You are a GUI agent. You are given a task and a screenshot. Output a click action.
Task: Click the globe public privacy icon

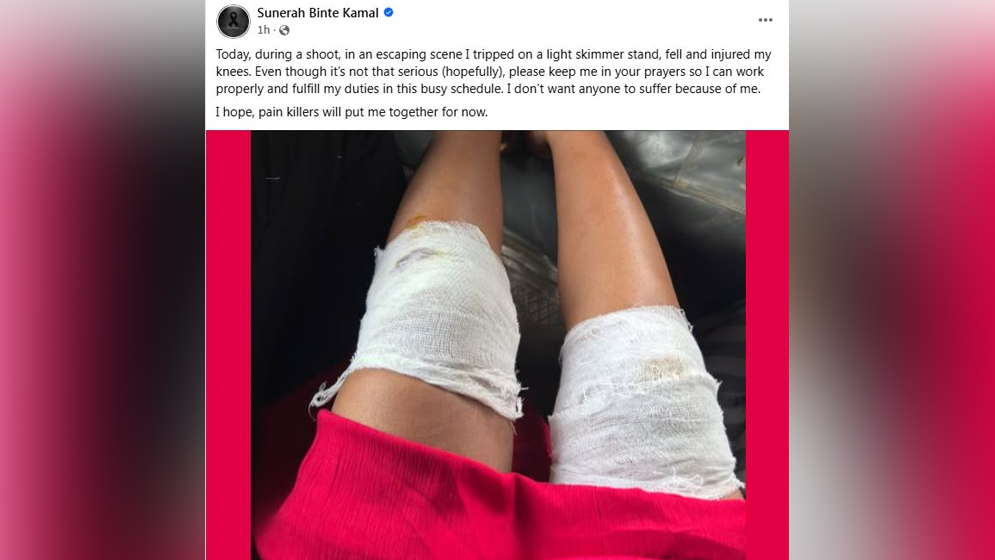[284, 30]
